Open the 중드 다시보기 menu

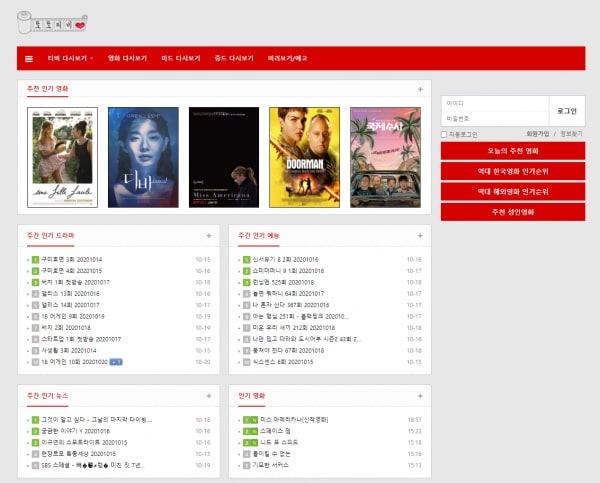(x=234, y=59)
